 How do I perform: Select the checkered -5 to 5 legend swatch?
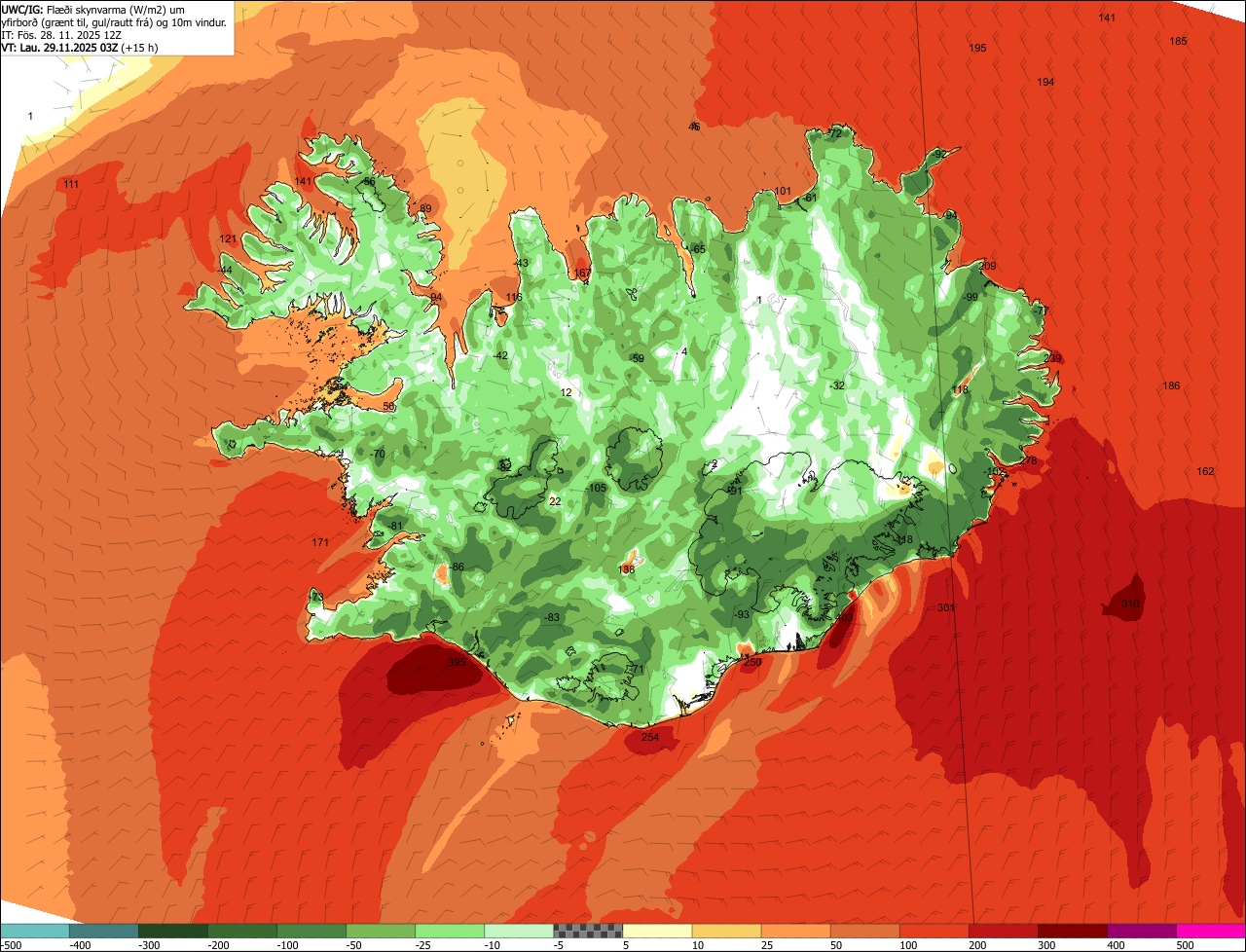pos(588,930)
